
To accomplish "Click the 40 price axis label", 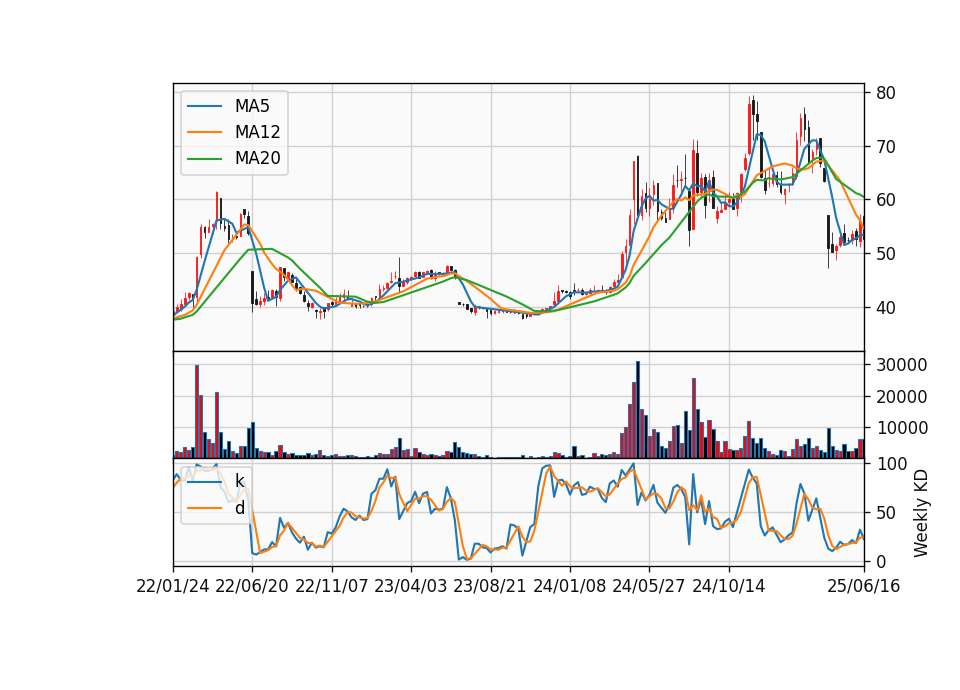I will pos(885,307).
